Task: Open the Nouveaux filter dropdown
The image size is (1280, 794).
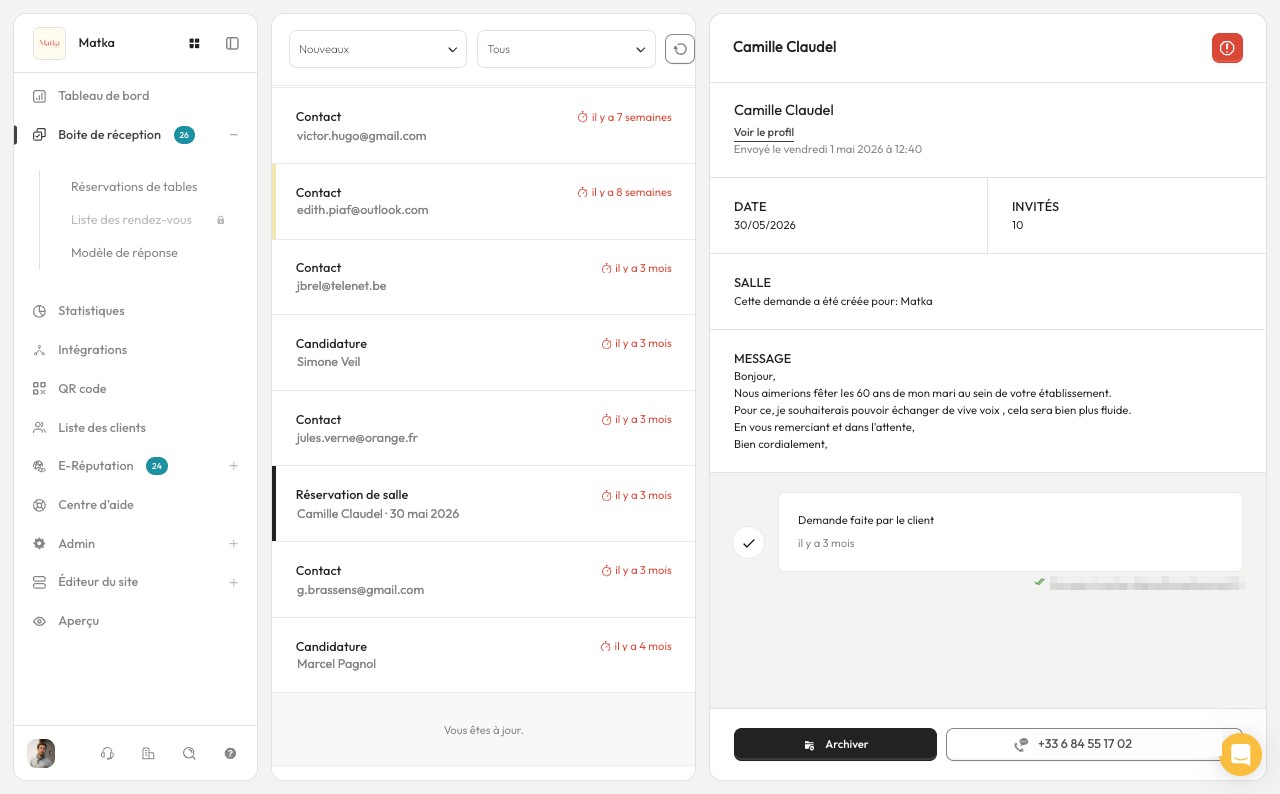Action: [x=378, y=49]
